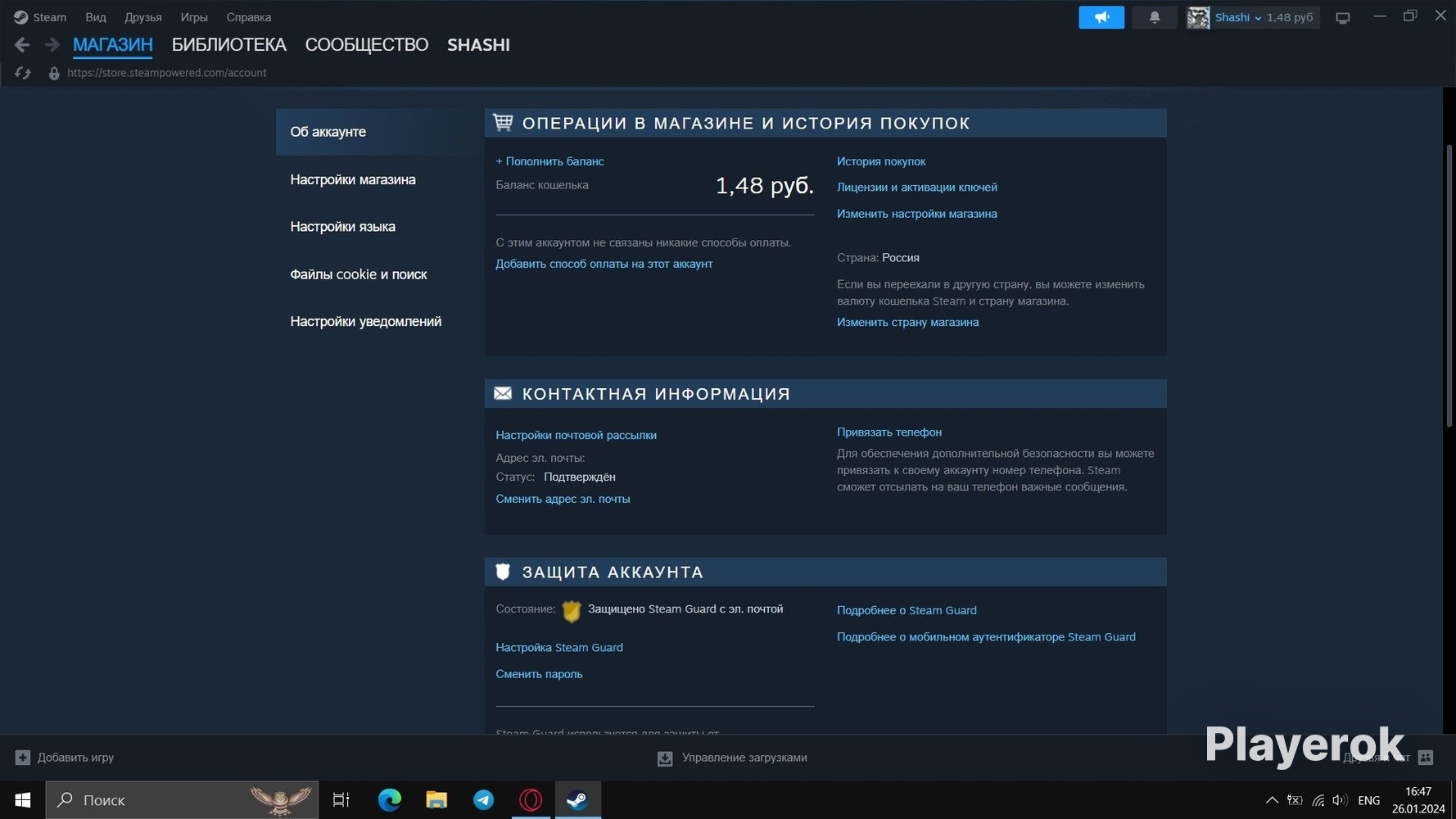1456x819 pixels.
Task: Click the page vertical scrollbar
Action: 1449,285
